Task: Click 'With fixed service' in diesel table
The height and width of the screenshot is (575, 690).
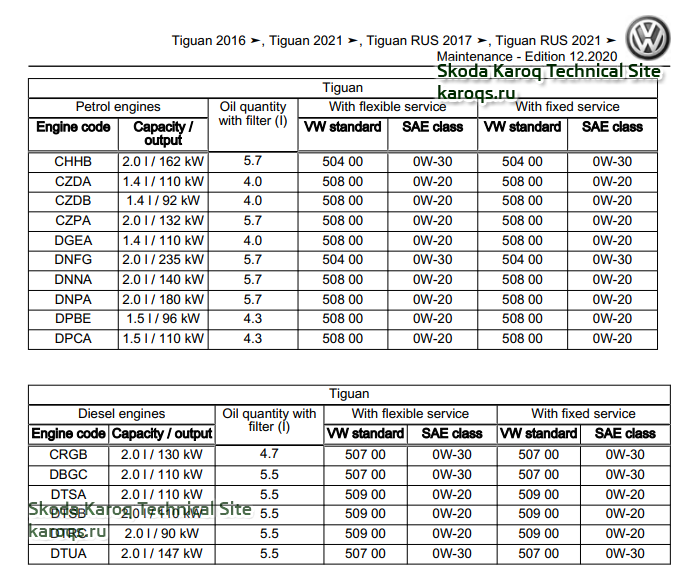Action: click(x=583, y=414)
